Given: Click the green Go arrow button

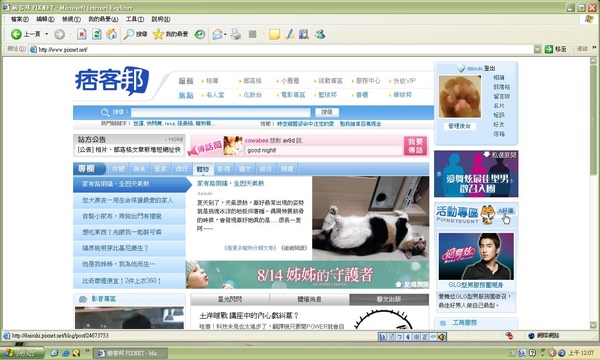Looking at the screenshot, I should 549,49.
